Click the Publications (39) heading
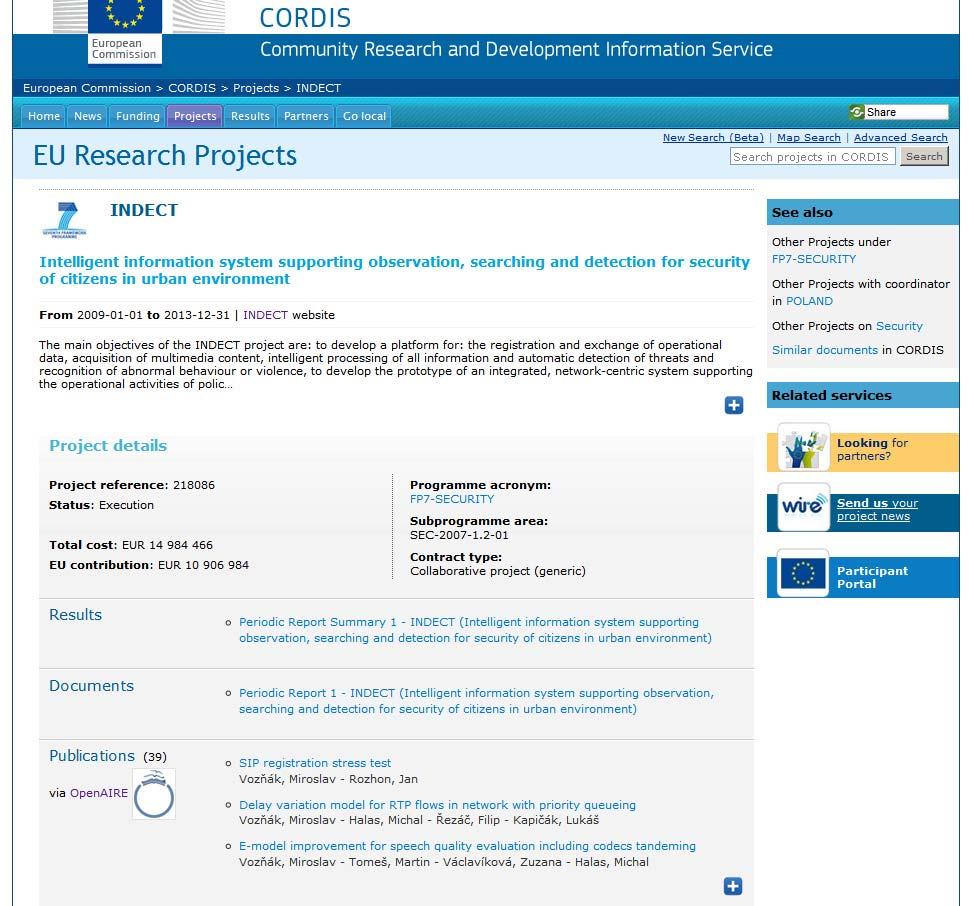 (108, 756)
